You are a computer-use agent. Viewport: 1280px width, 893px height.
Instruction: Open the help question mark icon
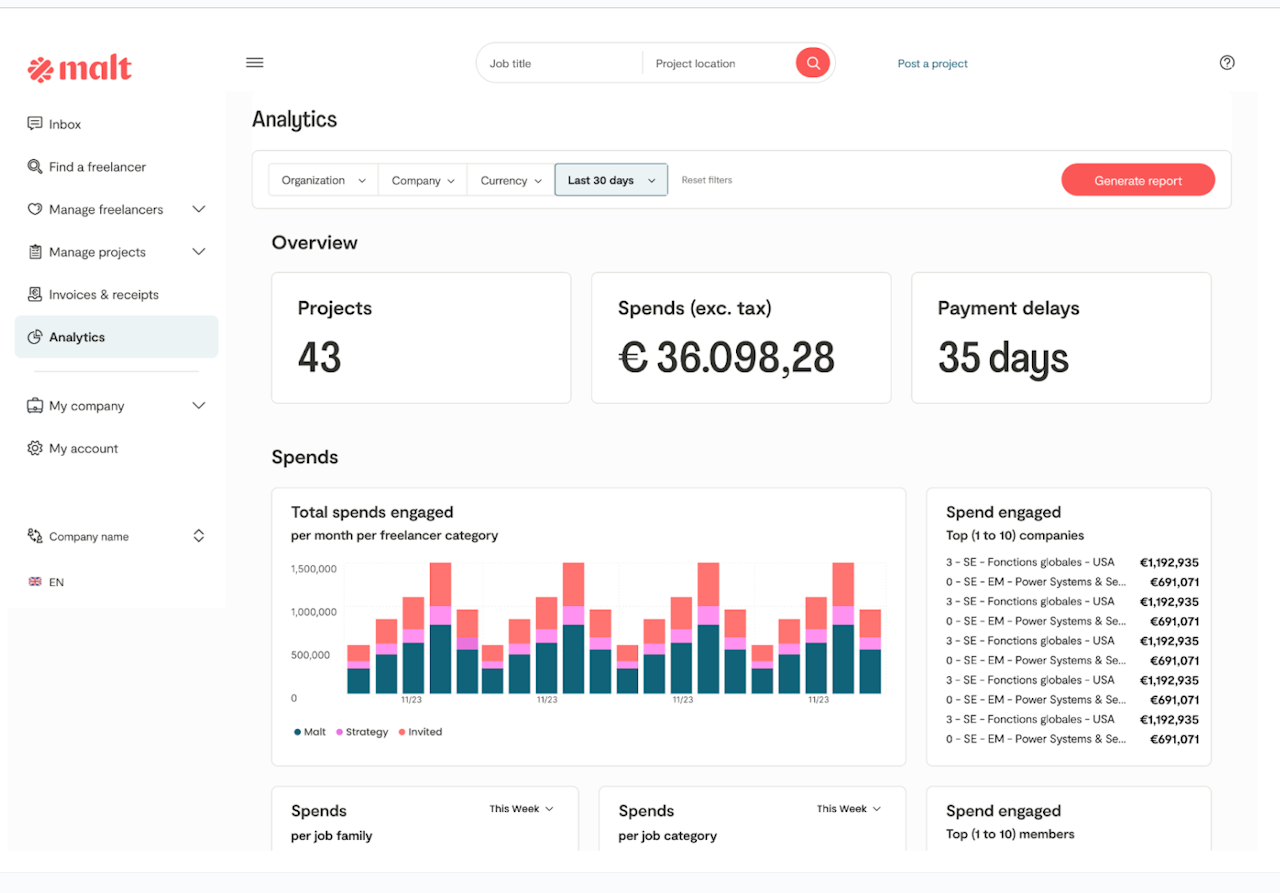tap(1227, 63)
